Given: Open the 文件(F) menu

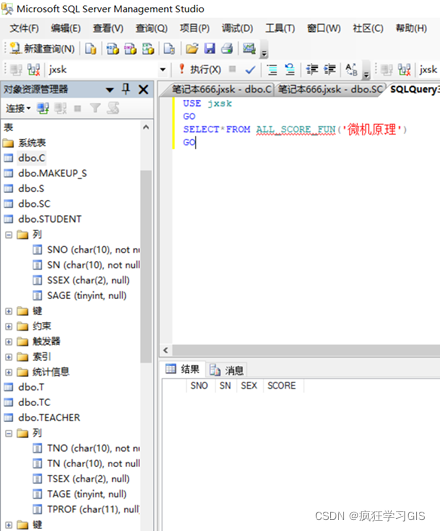Looking at the screenshot, I should (x=24, y=28).
